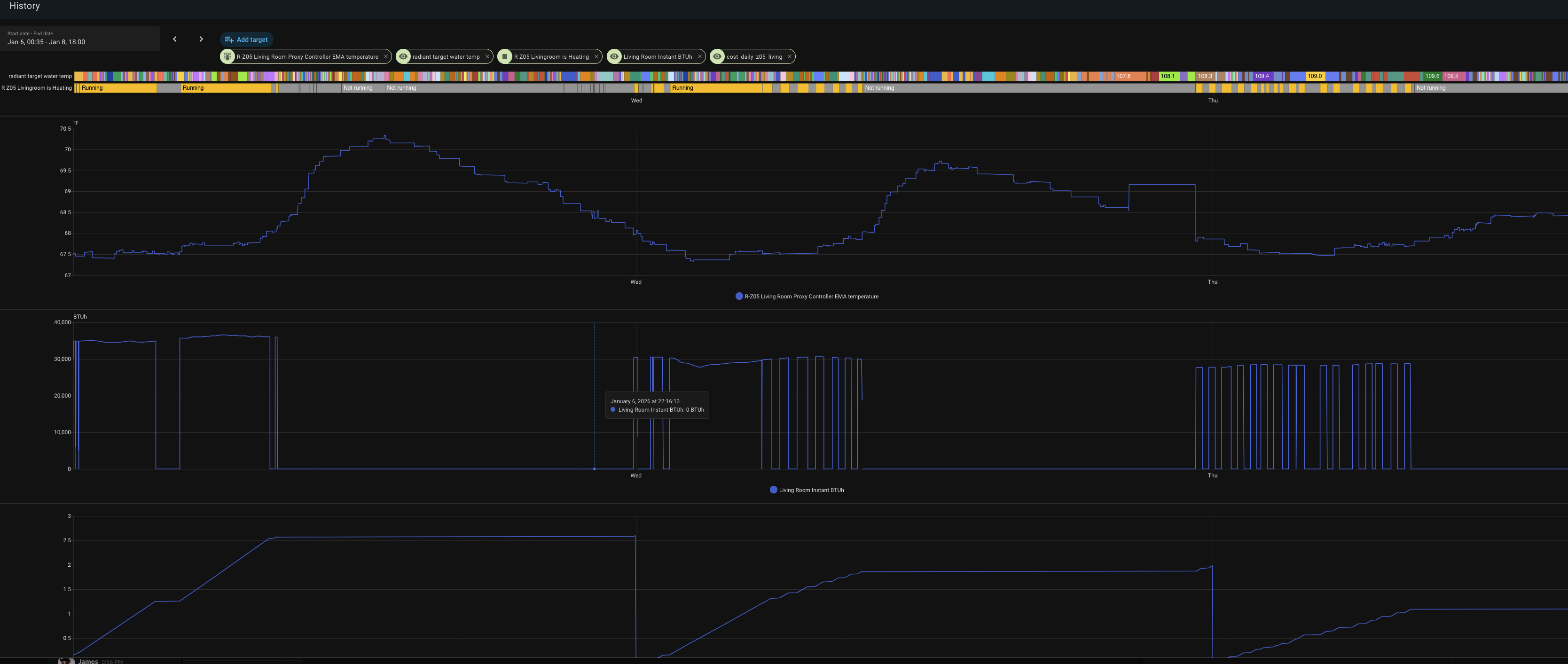Click the thermometer icon on the EMA temperature chip
This screenshot has height=664, width=1568.
tap(227, 56)
